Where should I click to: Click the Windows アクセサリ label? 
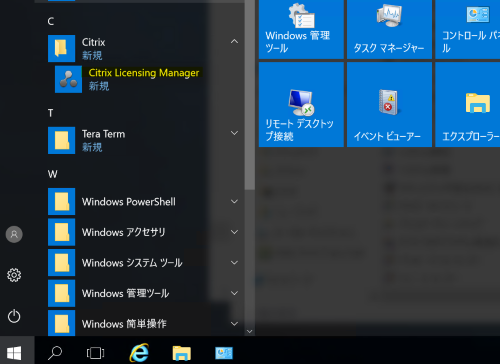point(124,232)
